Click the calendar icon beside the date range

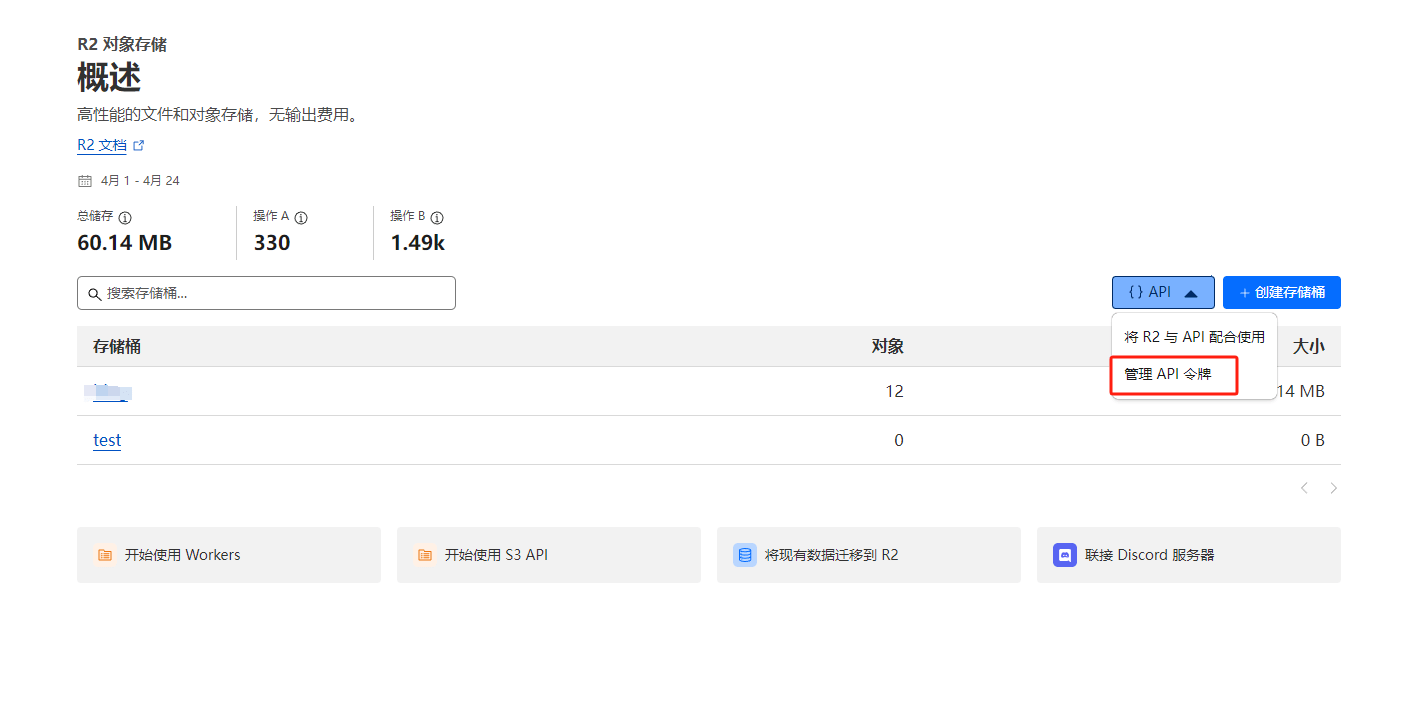85,181
